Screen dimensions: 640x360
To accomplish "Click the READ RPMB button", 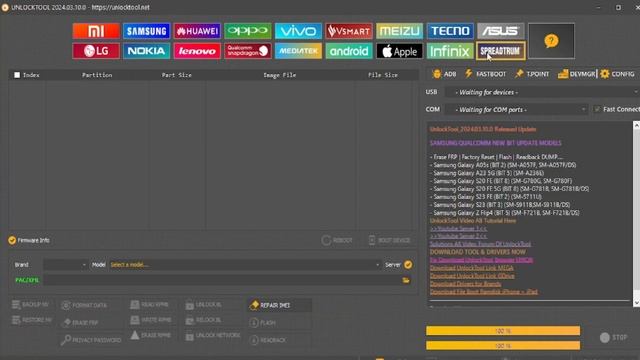I will (149, 304).
